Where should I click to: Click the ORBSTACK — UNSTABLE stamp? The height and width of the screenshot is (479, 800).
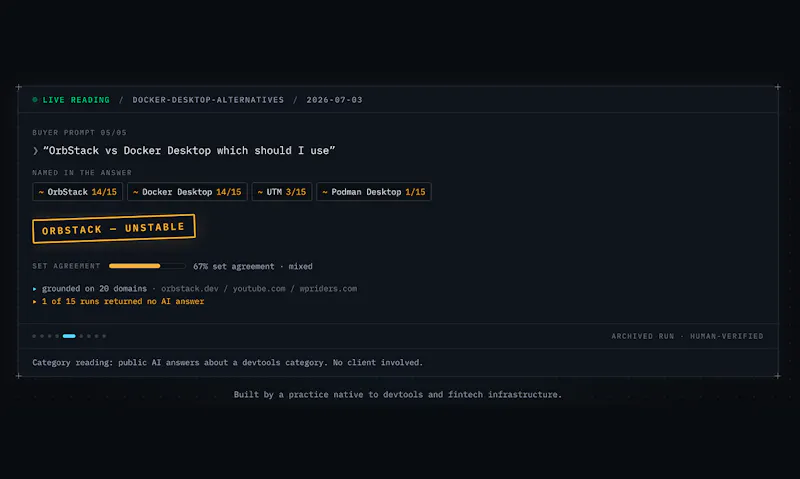pos(114,229)
